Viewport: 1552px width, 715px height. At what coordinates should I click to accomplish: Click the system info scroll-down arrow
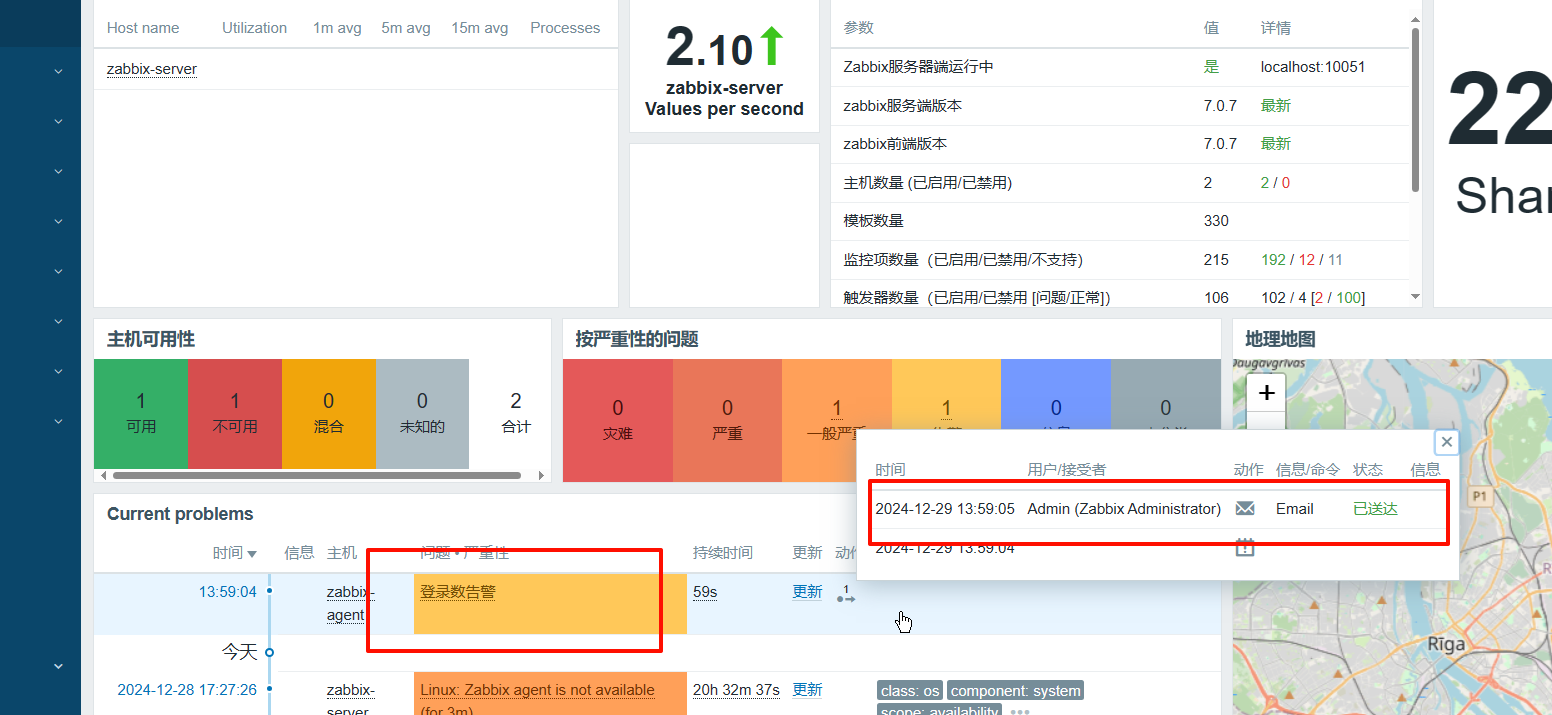point(1415,296)
